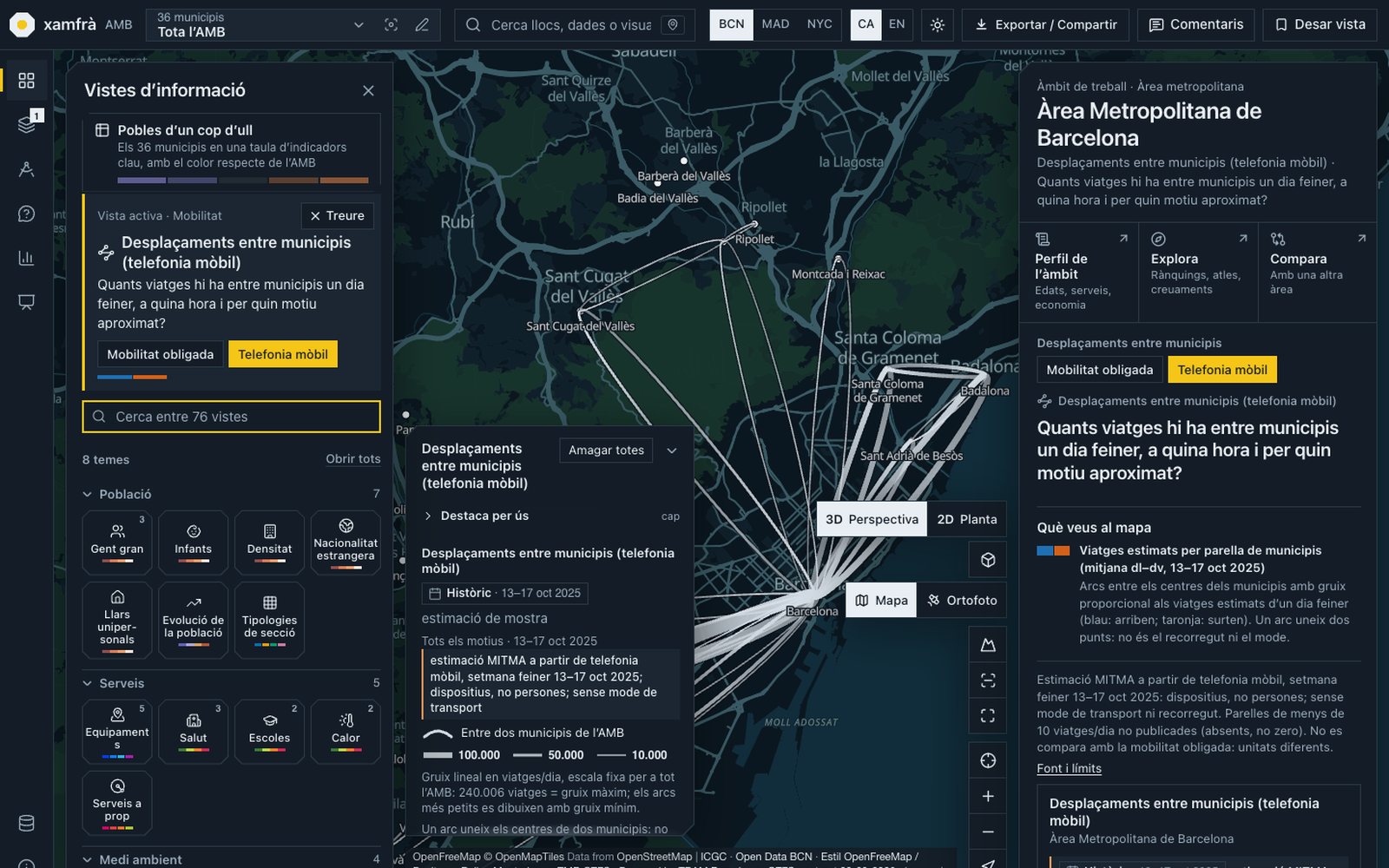Click the terrain mountain map control

tap(988, 645)
